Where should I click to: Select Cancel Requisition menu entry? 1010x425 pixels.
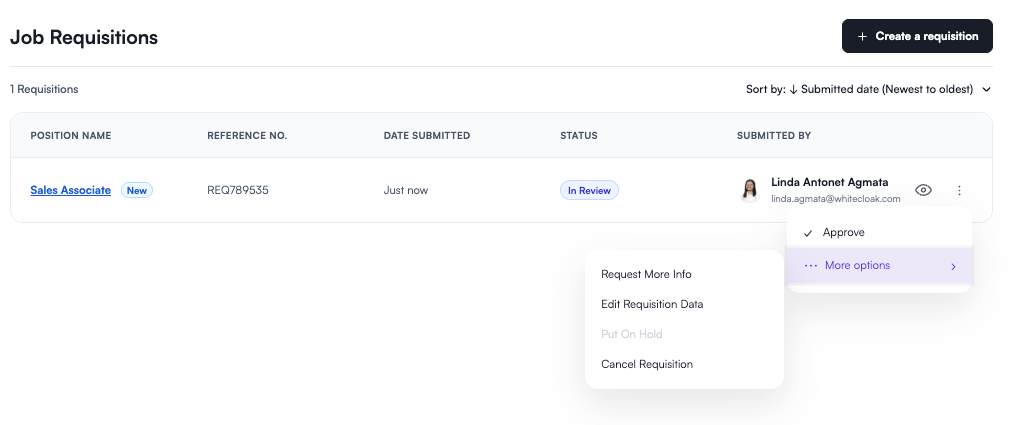[x=646, y=364]
